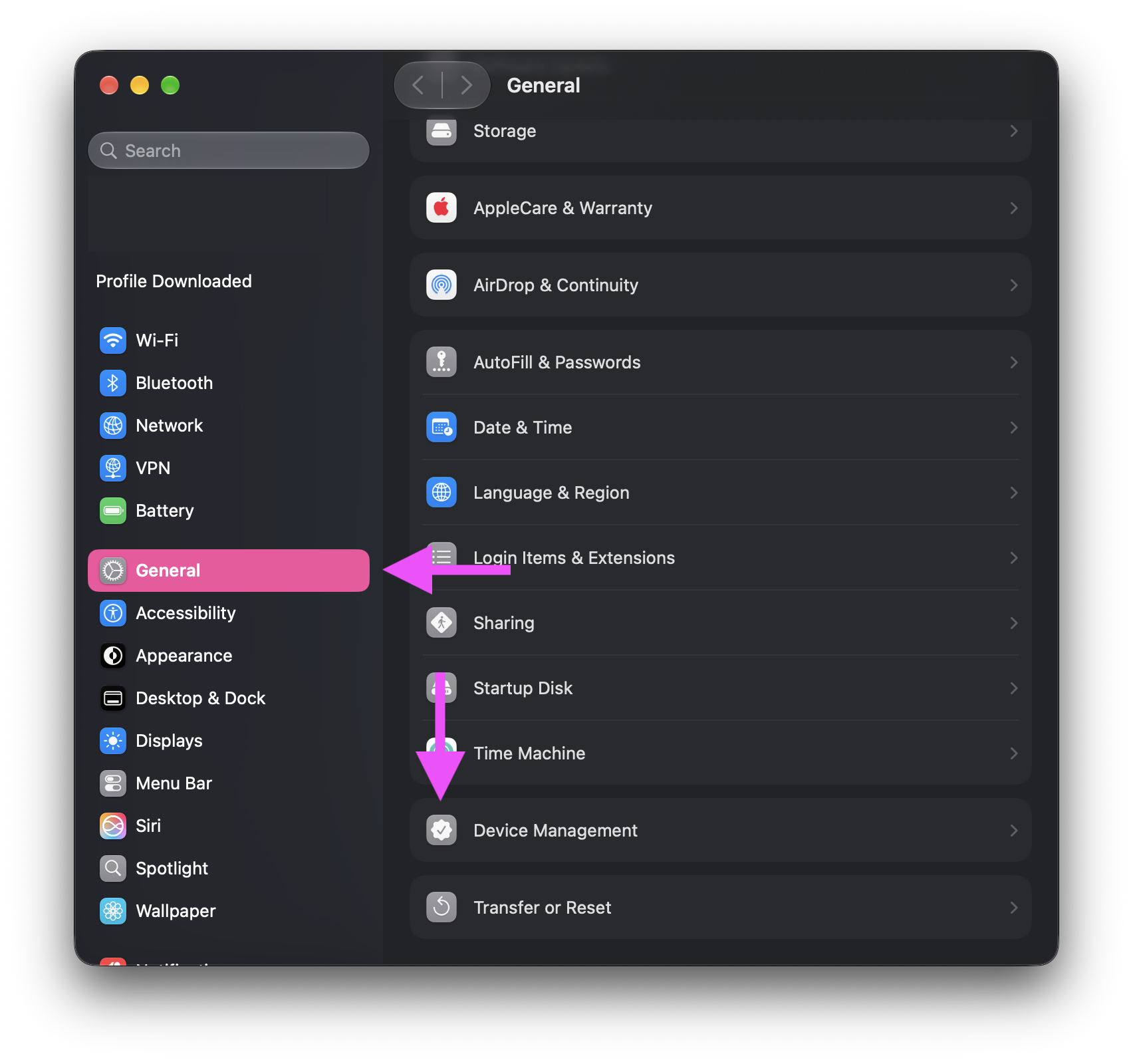Select the Accessibility icon
Viewport: 1133px width, 1064px height.
pyautogui.click(x=113, y=613)
